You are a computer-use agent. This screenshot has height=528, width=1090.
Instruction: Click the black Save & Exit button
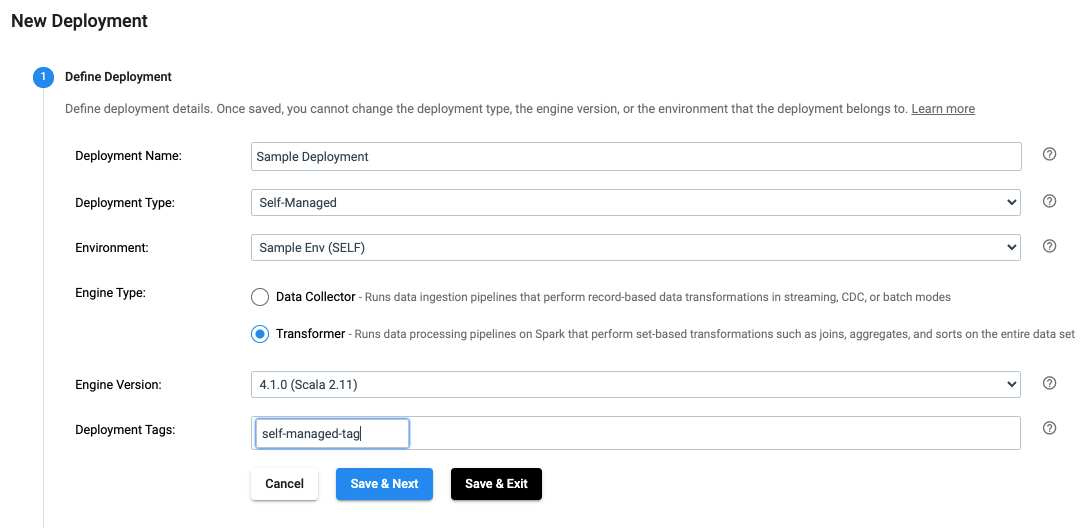click(496, 484)
